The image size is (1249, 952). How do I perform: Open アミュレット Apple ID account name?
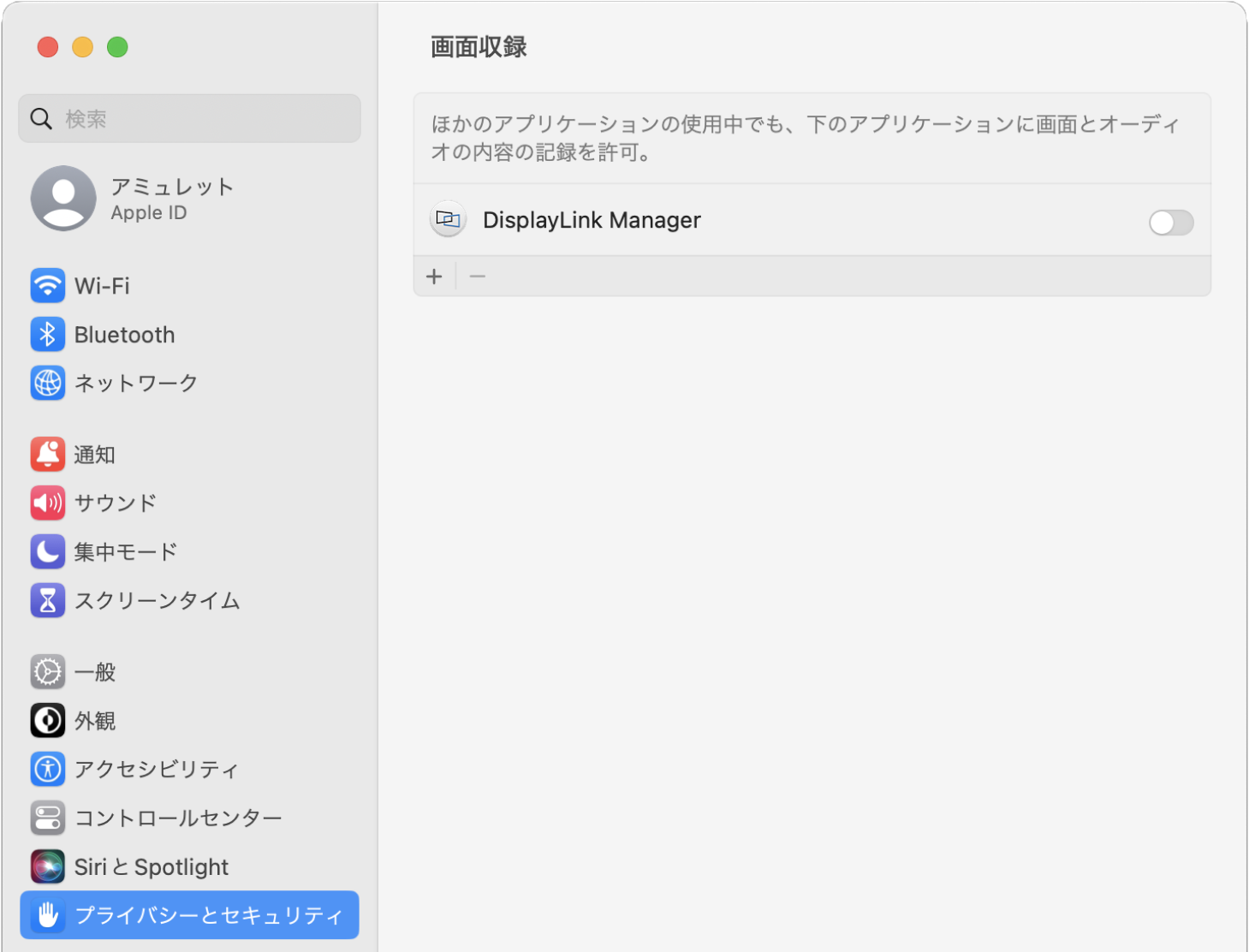[172, 187]
